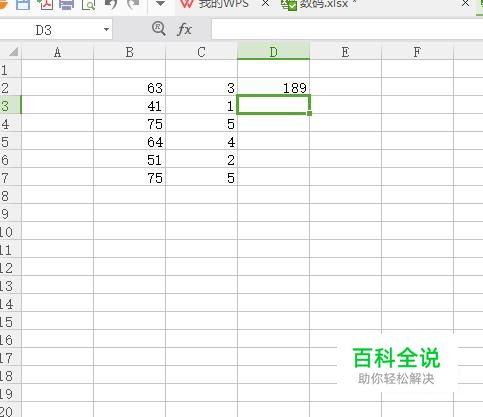Click the export to PDF icon
This screenshot has height=417, width=483.
[45, 4]
